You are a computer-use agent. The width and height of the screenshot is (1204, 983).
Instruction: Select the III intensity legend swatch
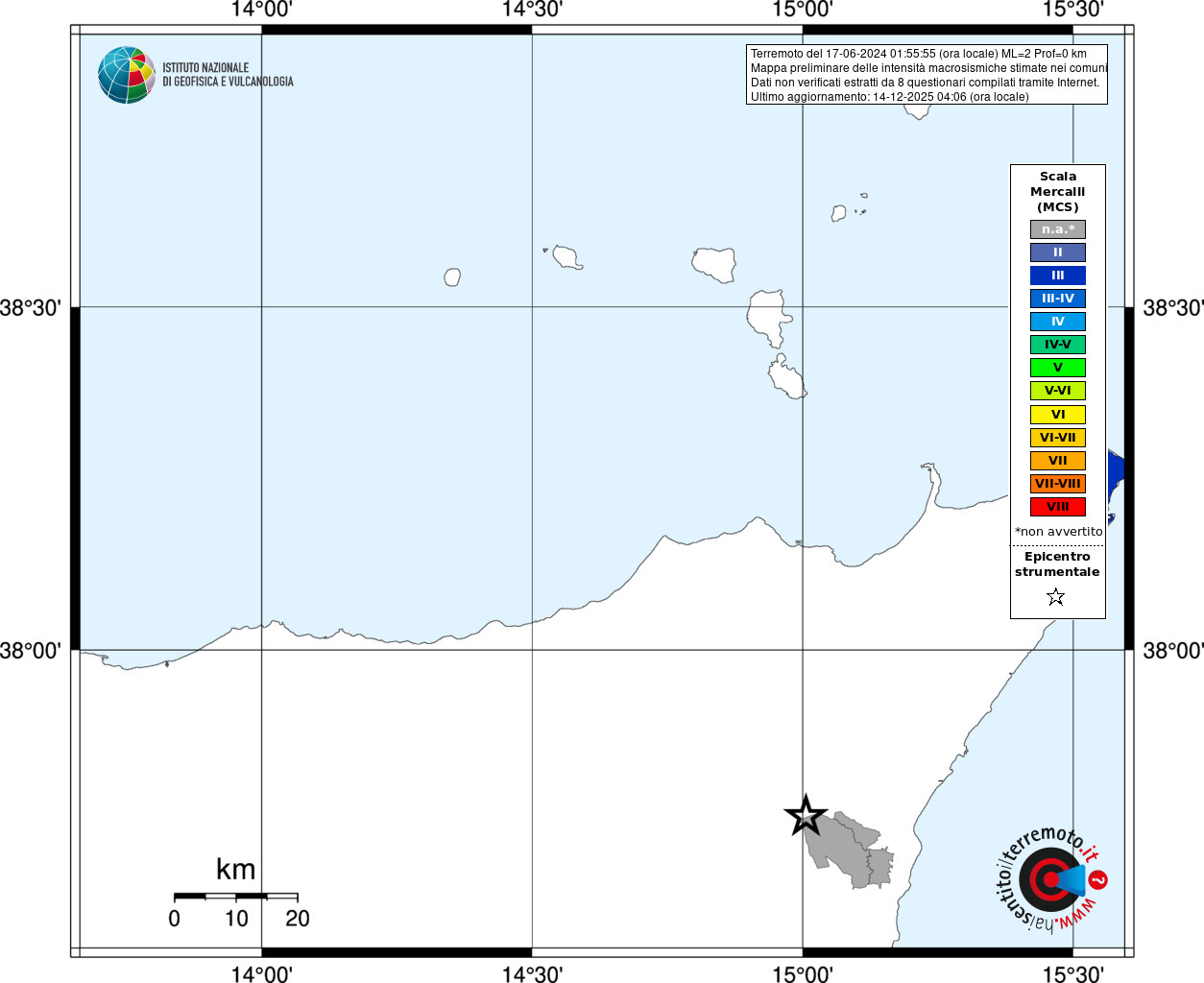click(1058, 276)
